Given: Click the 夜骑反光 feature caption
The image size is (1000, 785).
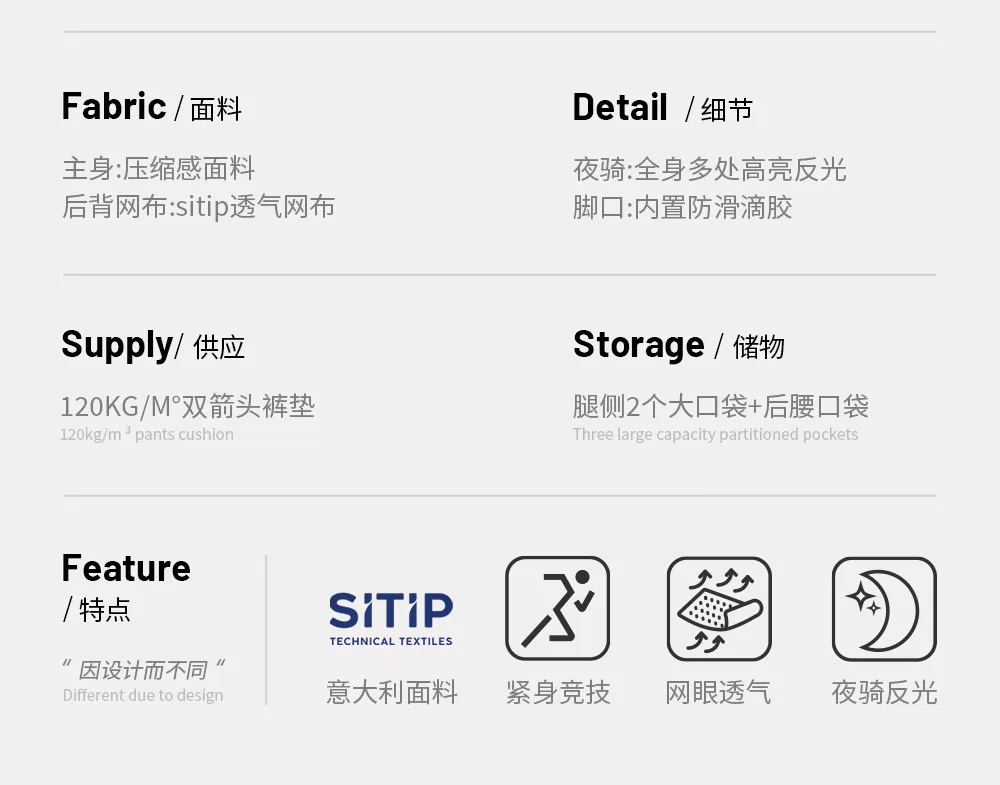Looking at the screenshot, I should (884, 692).
